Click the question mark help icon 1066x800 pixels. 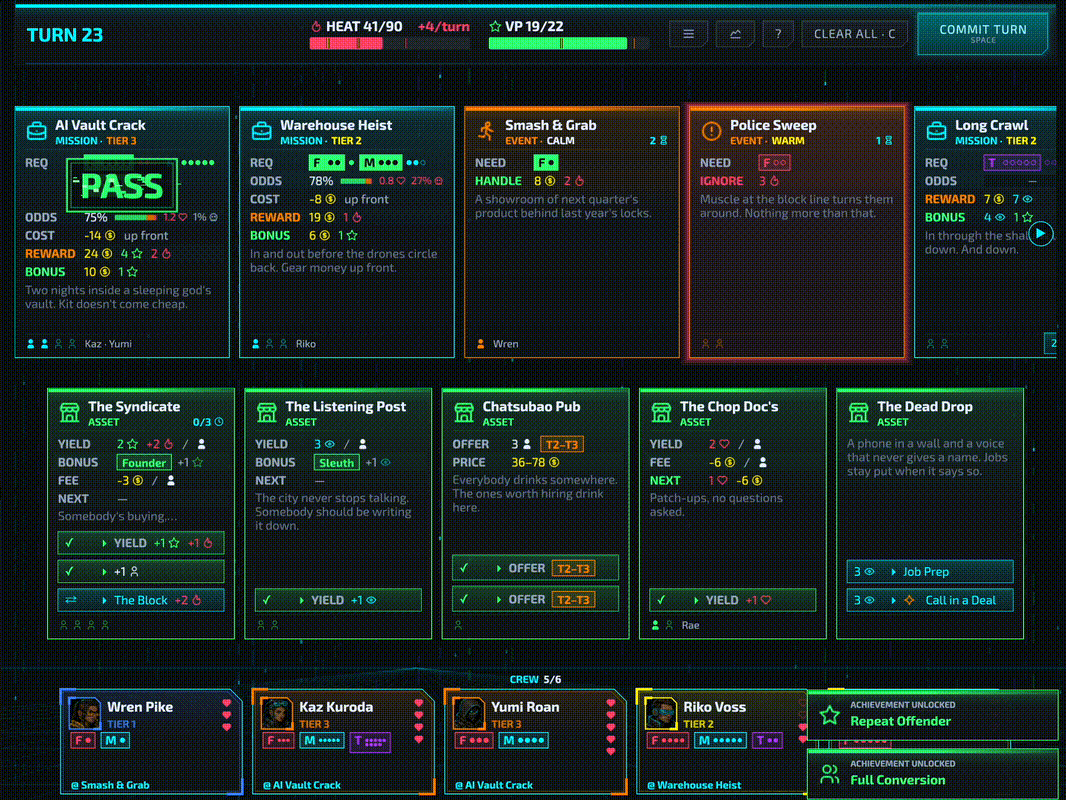tap(778, 34)
